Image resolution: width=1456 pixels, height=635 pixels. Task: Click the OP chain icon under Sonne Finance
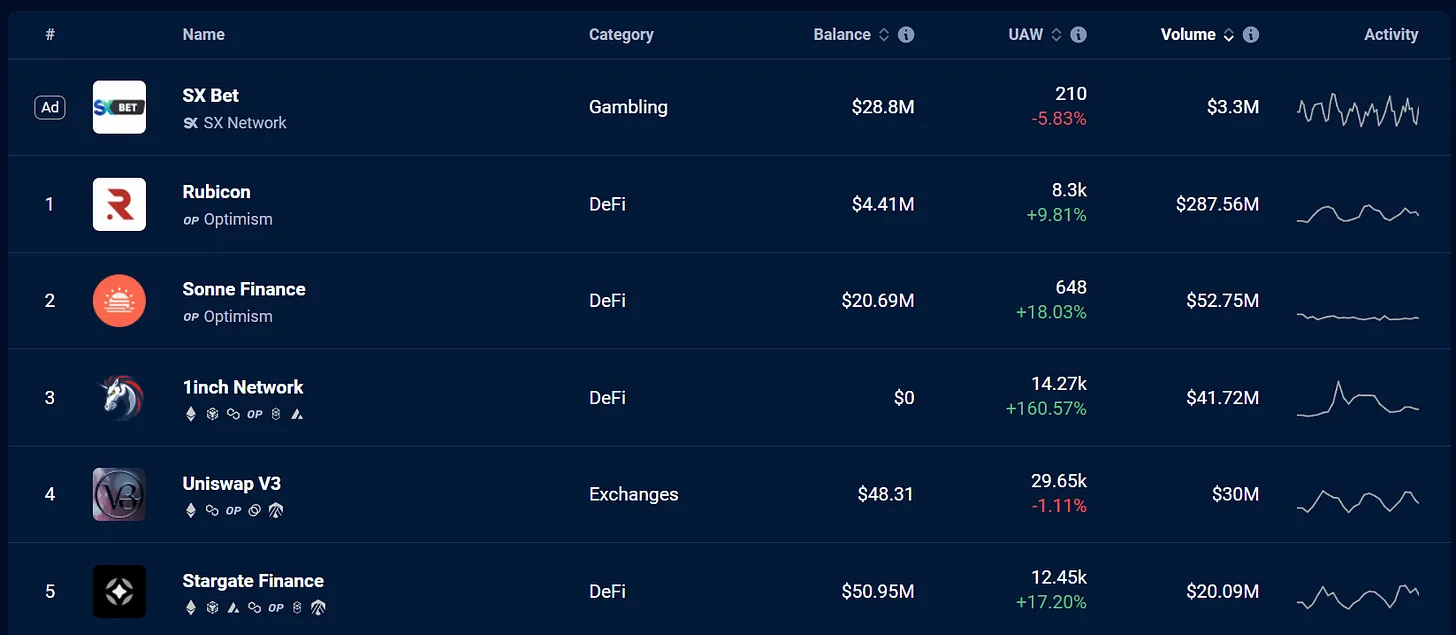pos(191,317)
